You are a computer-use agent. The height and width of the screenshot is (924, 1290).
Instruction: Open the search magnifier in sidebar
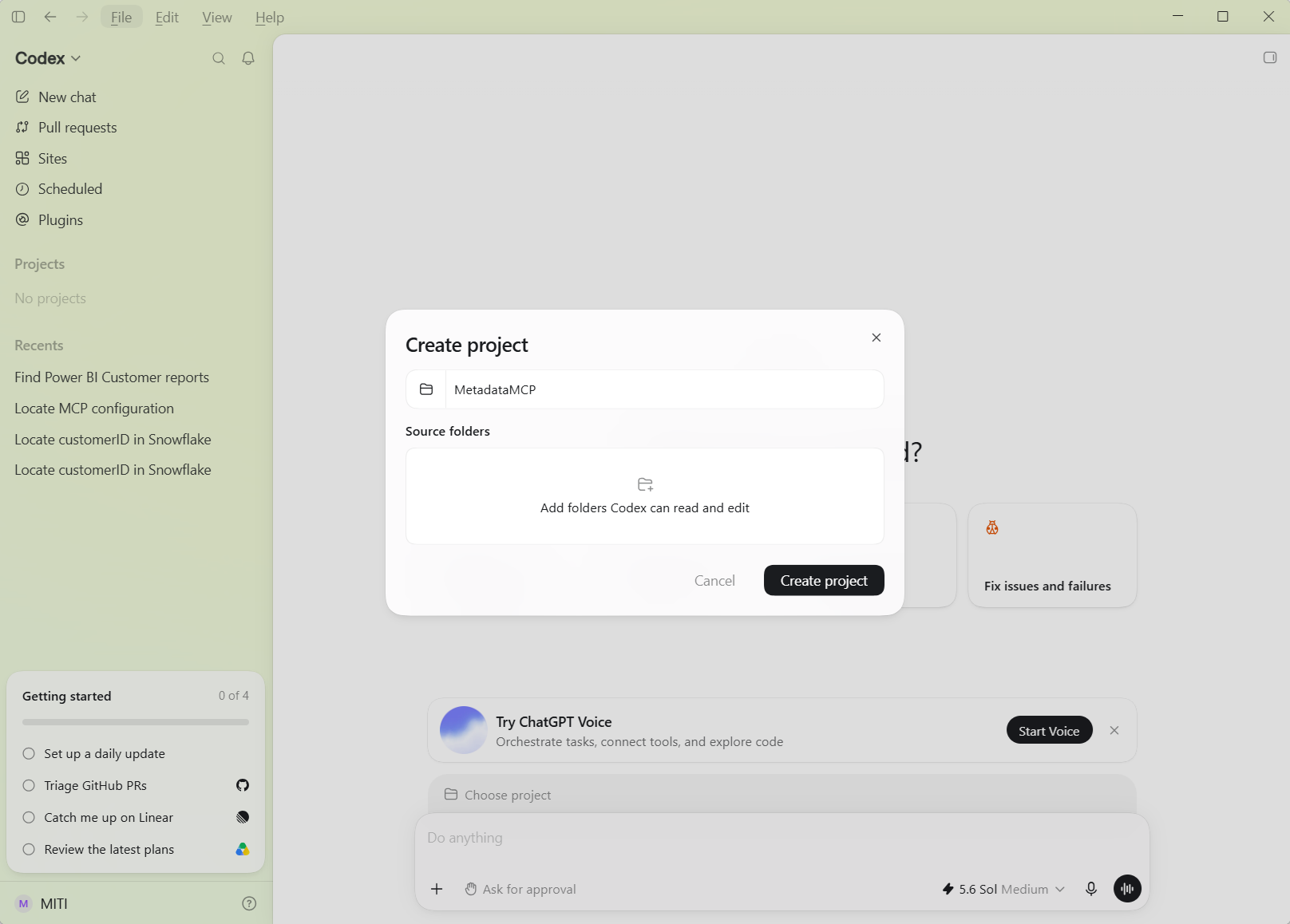pos(219,58)
